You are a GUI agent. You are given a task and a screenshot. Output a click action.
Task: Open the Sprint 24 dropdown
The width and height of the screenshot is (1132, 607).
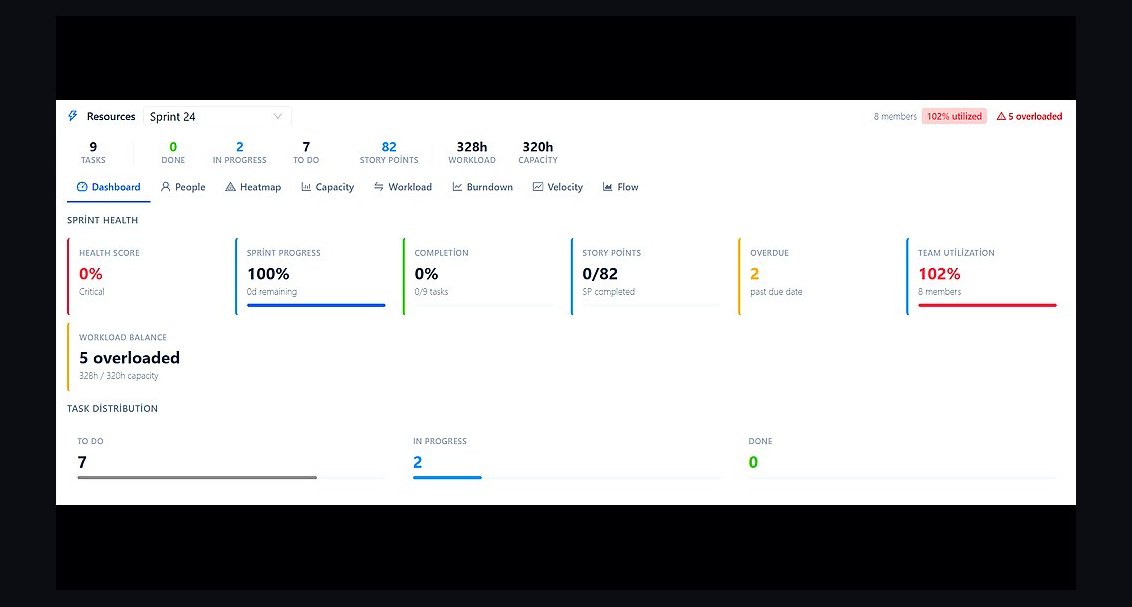(x=217, y=117)
